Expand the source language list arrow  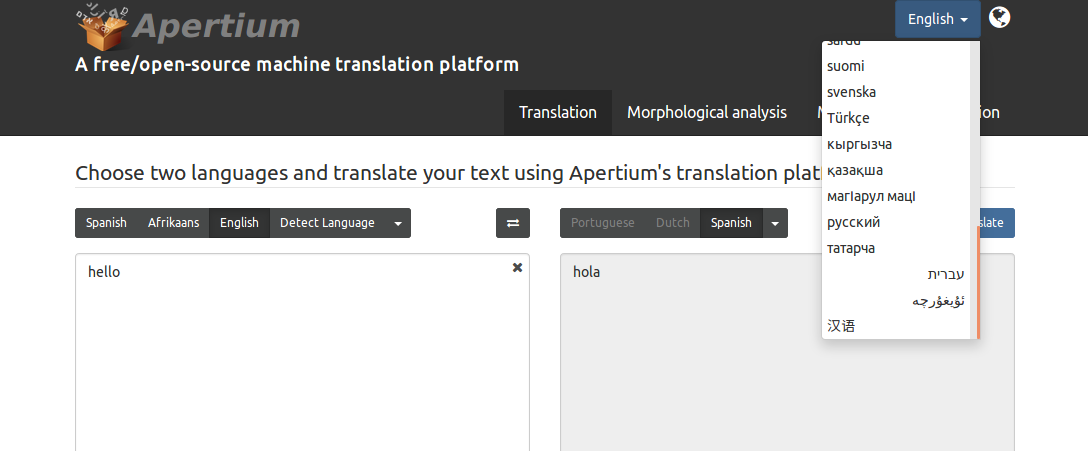(x=398, y=223)
